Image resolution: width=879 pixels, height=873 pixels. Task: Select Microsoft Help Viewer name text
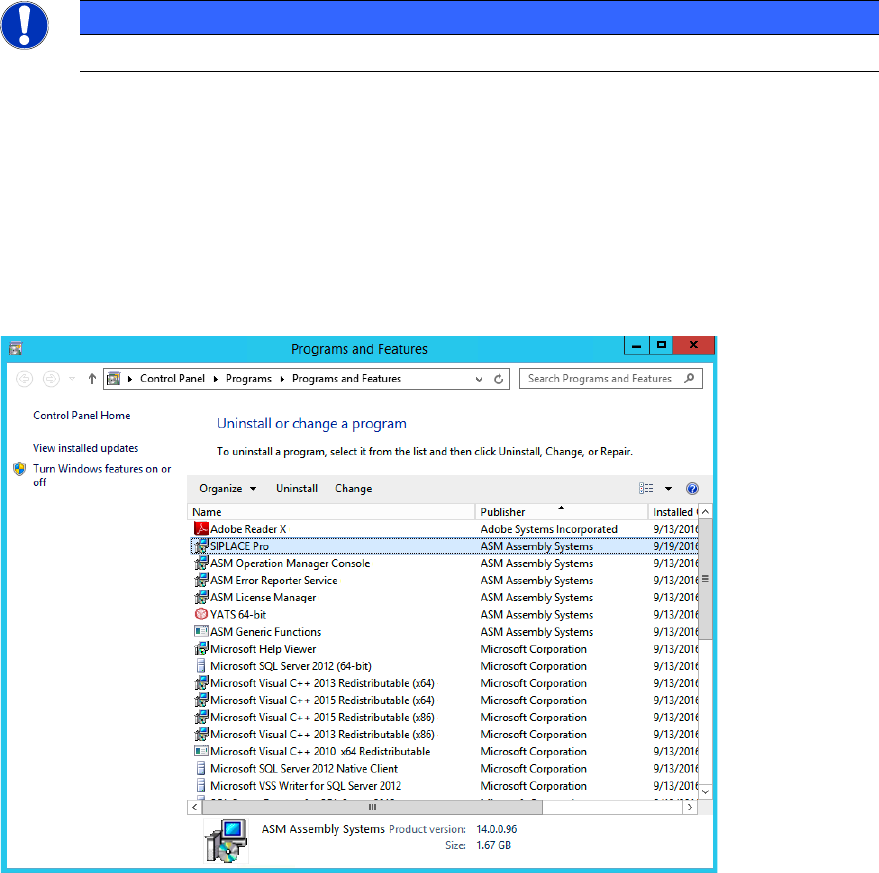[263, 649]
